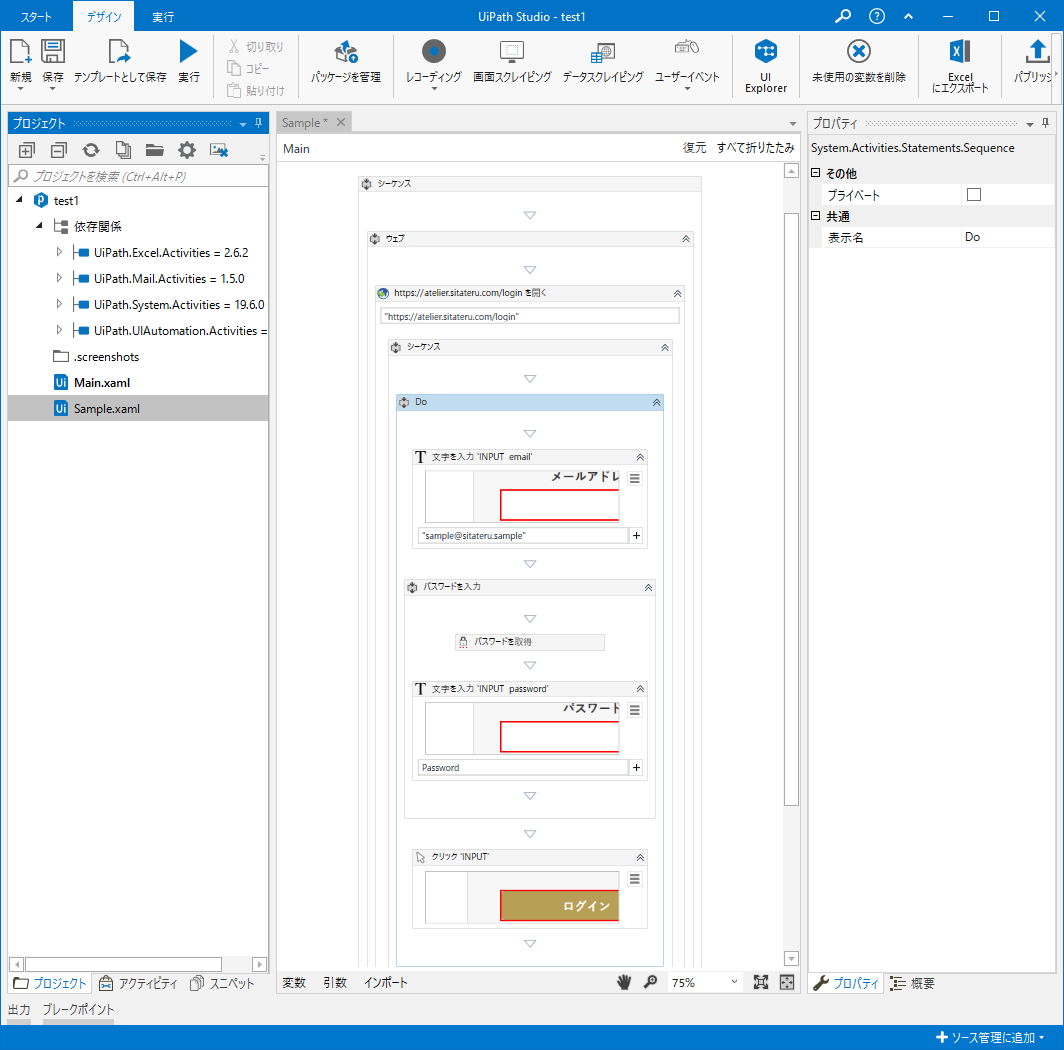Open designer search magnifier at bottom

[x=650, y=982]
